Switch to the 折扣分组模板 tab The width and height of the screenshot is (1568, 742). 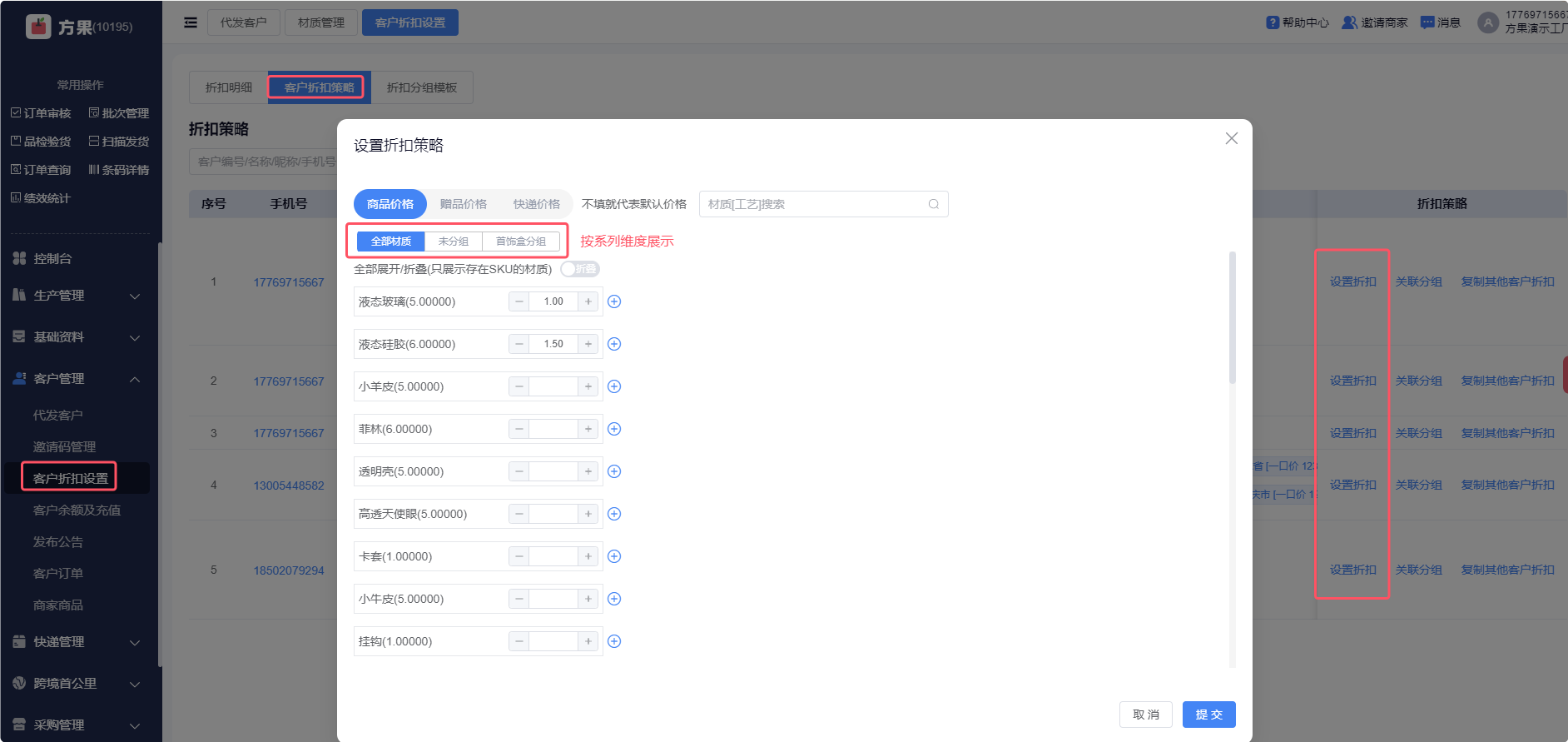[x=421, y=87]
